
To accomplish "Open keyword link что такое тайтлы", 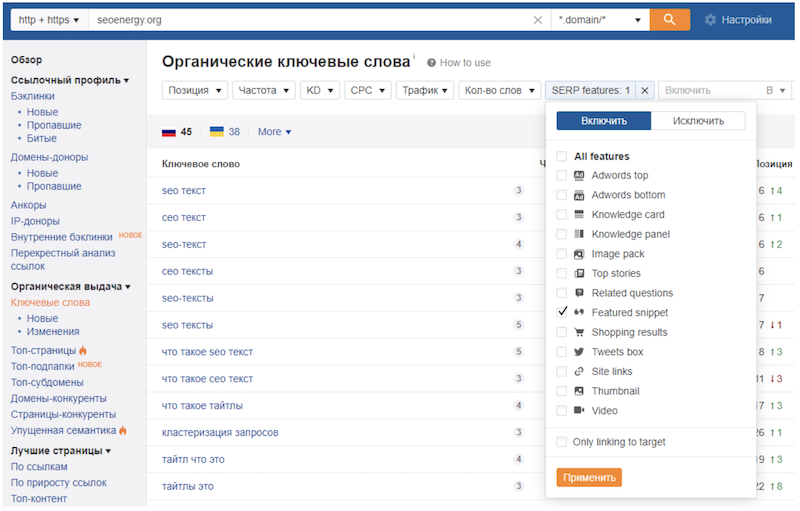I will coord(202,405).
